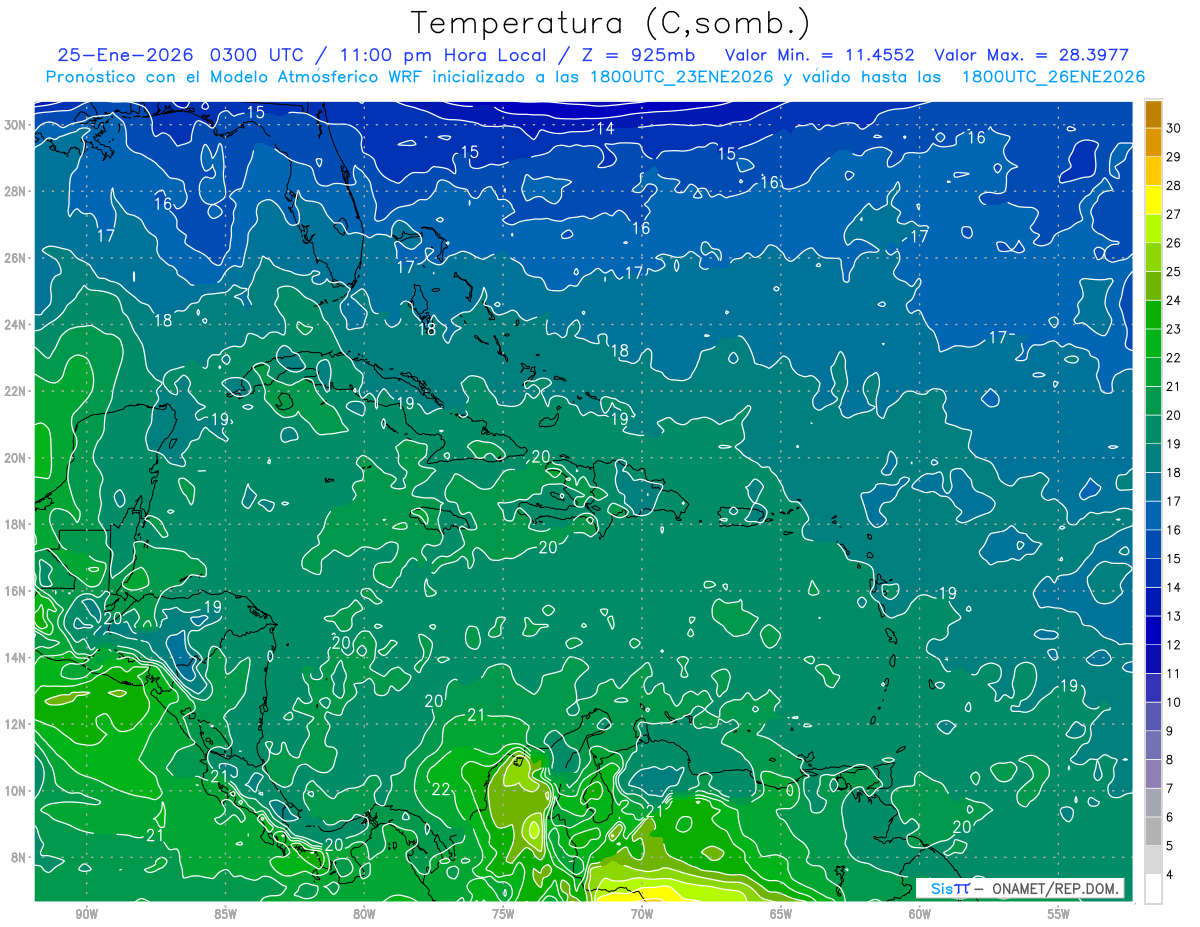Screen dimensions: 1200x927
Task: Click the colorbar label "25"
Action: coord(1174,272)
